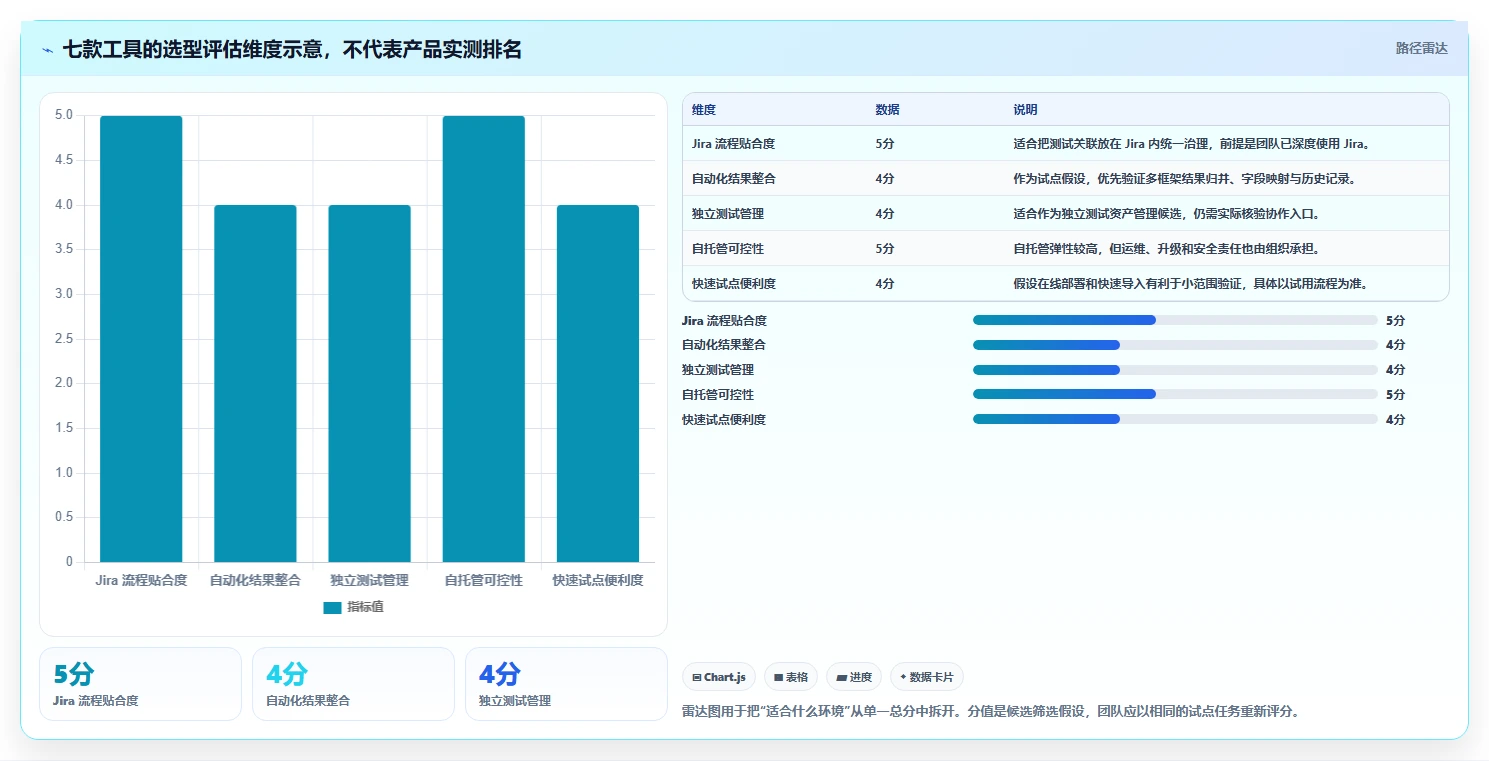
Task: Select the 快速试点便利度 table cell
Action: pyautogui.click(x=733, y=284)
